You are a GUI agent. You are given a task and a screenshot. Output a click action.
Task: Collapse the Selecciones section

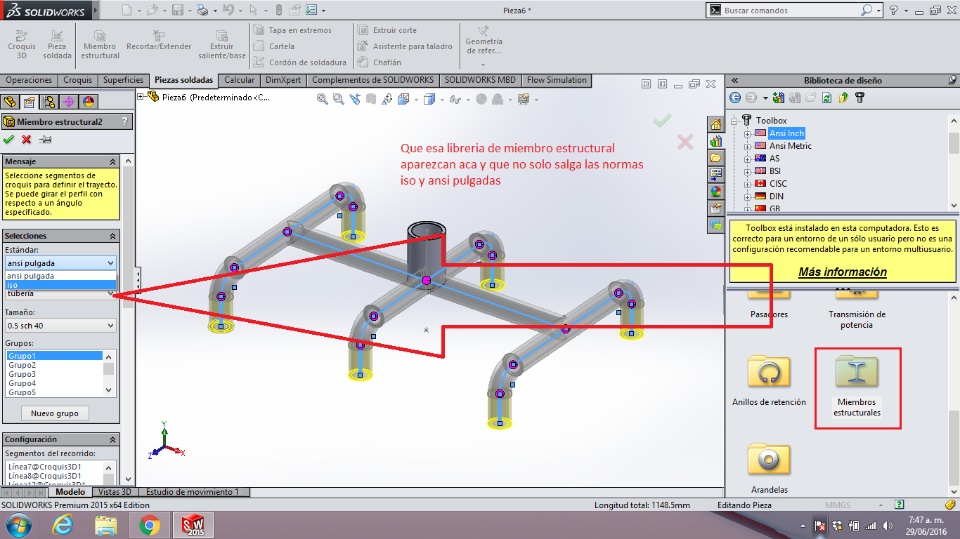tap(113, 236)
